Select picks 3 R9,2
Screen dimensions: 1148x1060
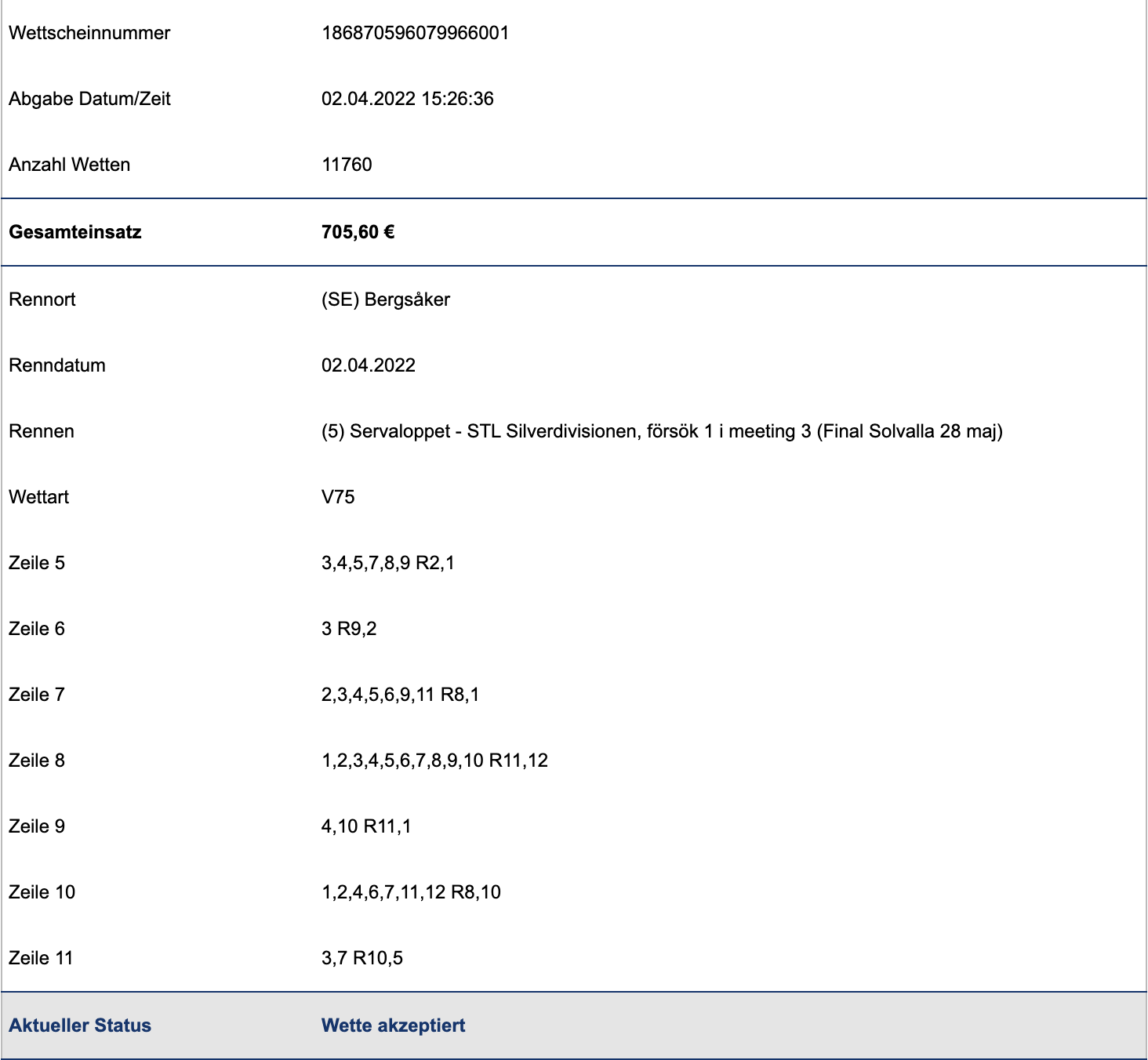tap(349, 629)
